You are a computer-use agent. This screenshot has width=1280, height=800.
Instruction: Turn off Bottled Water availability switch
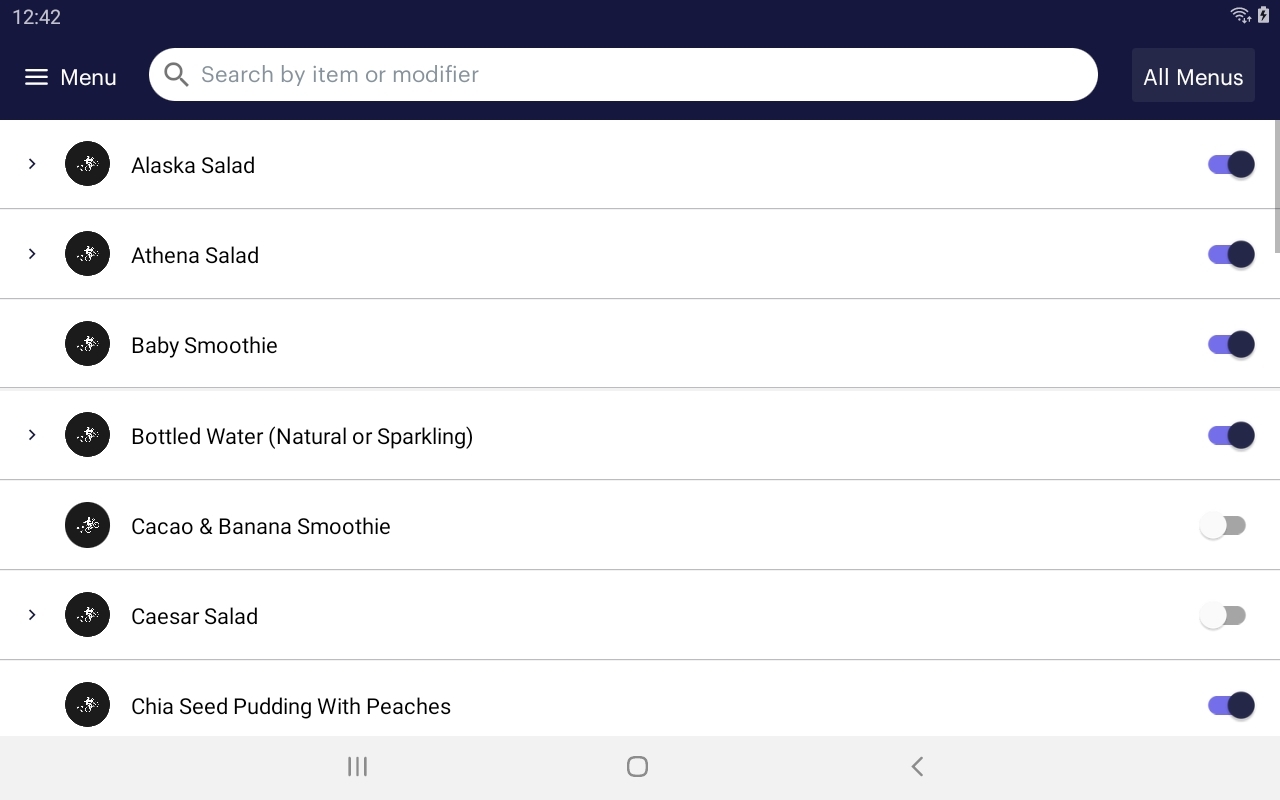click(1230, 435)
